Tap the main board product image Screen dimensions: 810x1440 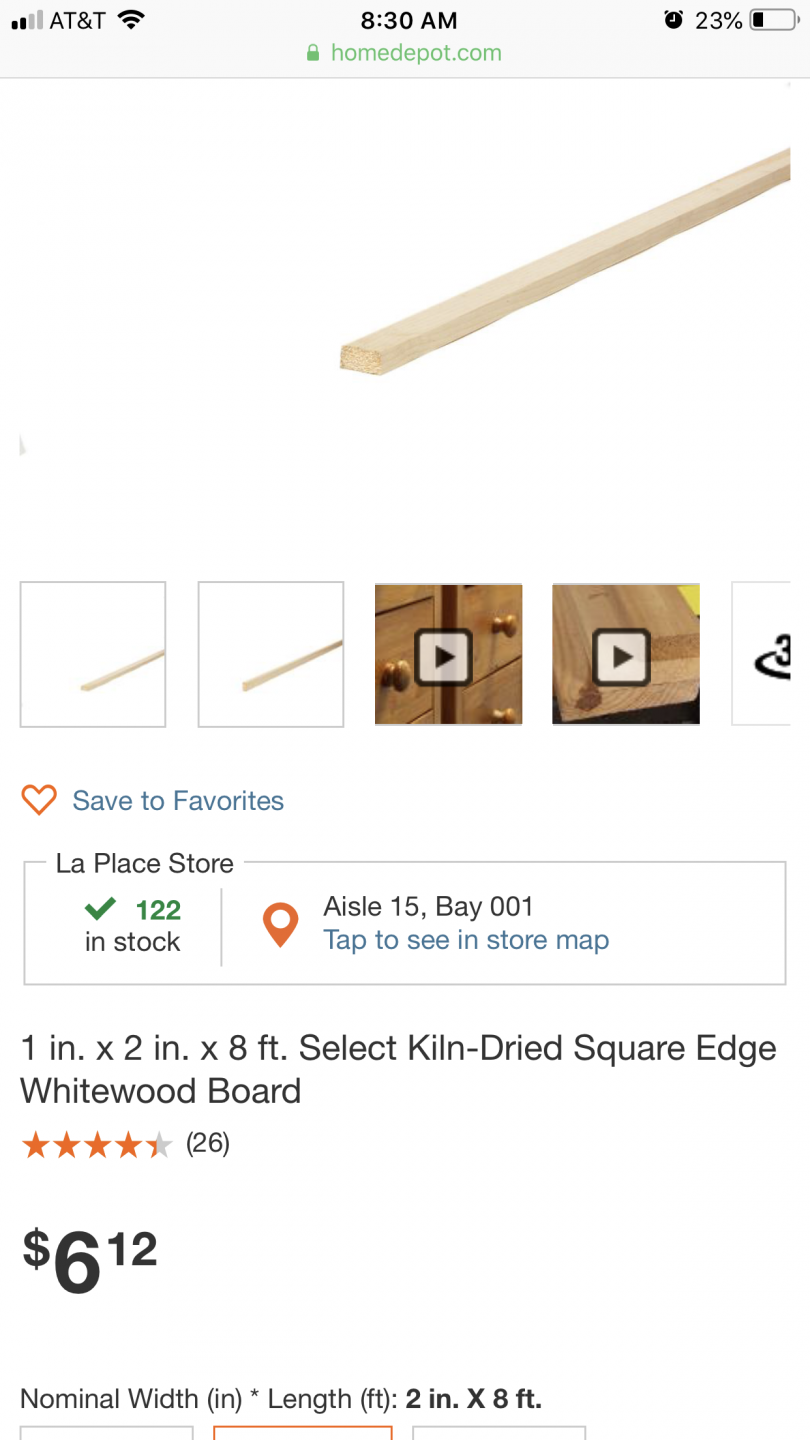565,262
